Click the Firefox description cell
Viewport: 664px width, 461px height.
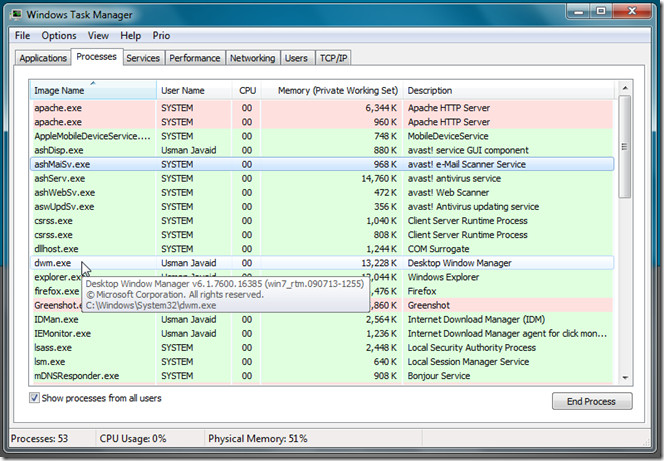422,291
